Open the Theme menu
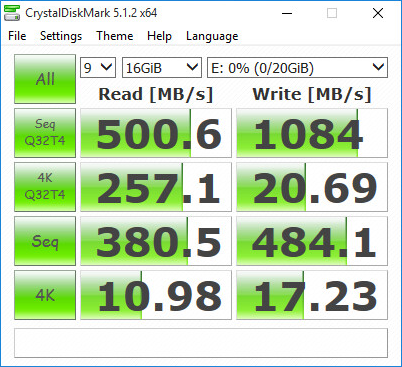This screenshot has width=402, height=367. tap(115, 36)
